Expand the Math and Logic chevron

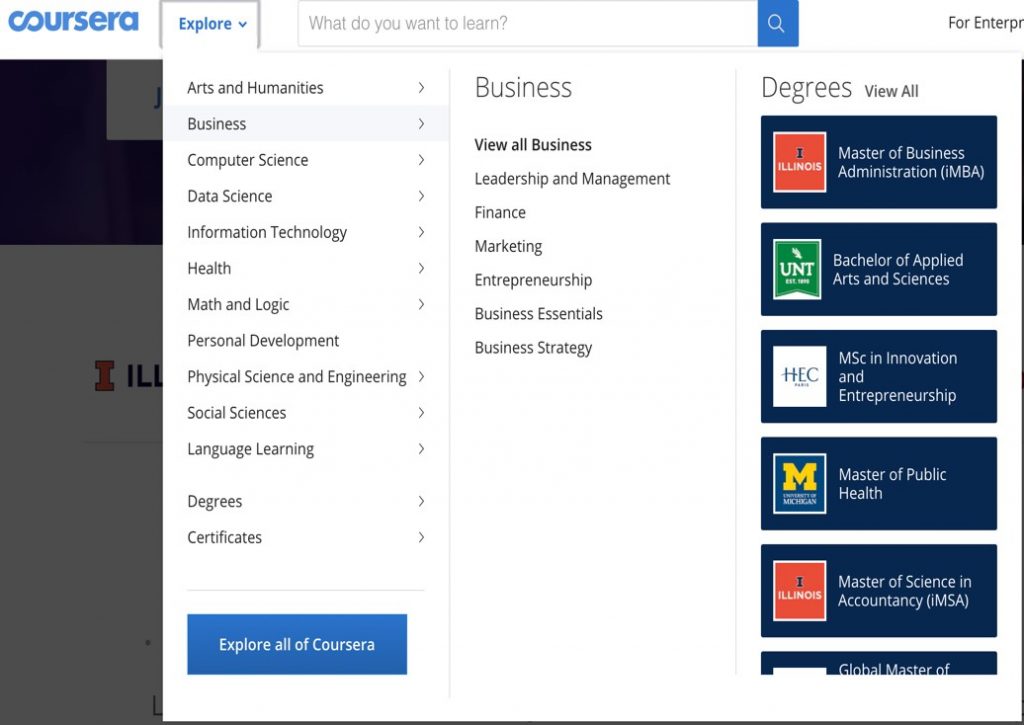pyautogui.click(x=421, y=304)
